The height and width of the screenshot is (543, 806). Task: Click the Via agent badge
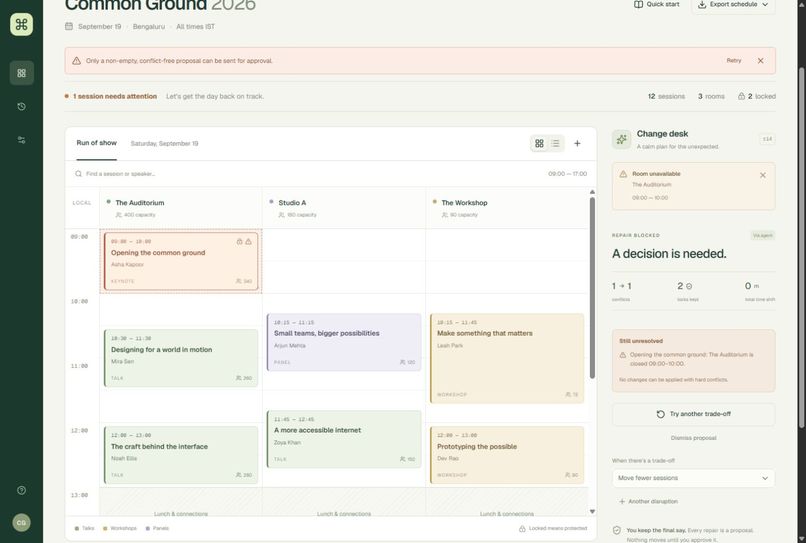762,236
